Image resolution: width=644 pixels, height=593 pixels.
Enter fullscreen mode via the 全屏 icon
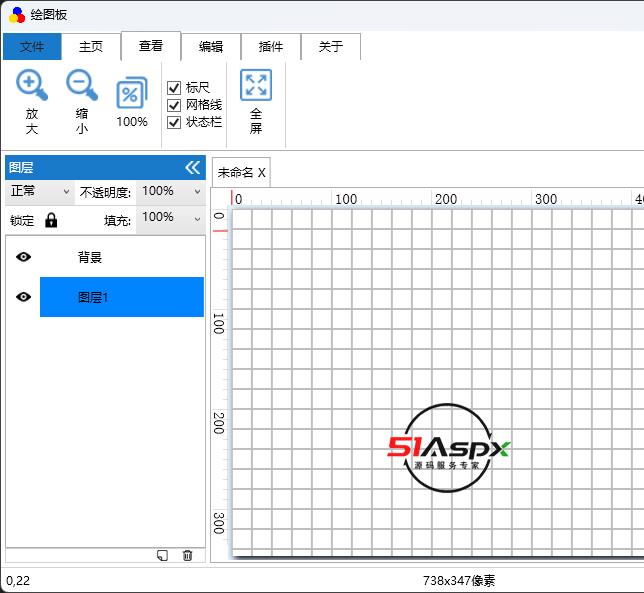[x=256, y=86]
